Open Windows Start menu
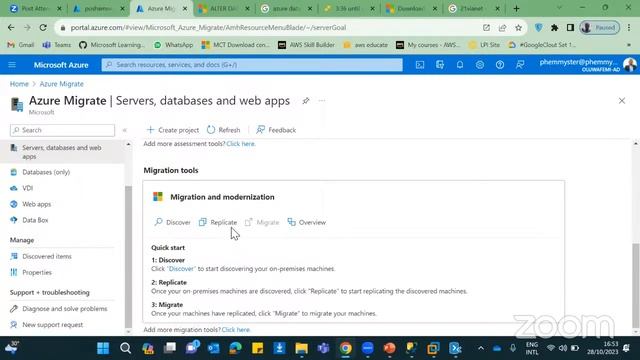 click(x=103, y=348)
